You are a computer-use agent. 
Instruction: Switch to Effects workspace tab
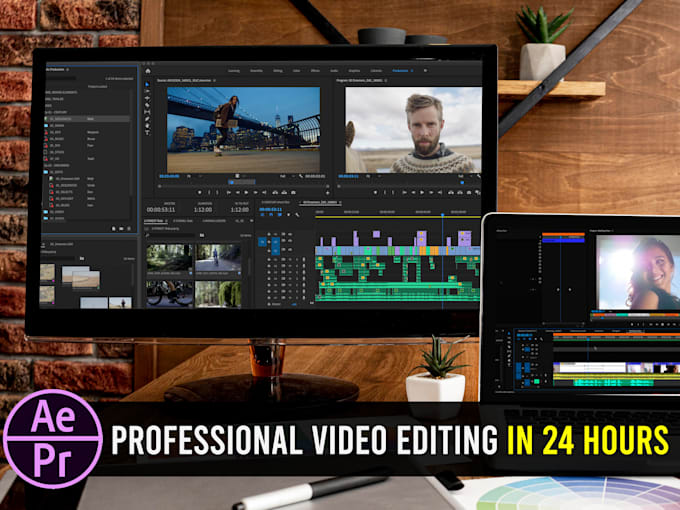click(315, 70)
